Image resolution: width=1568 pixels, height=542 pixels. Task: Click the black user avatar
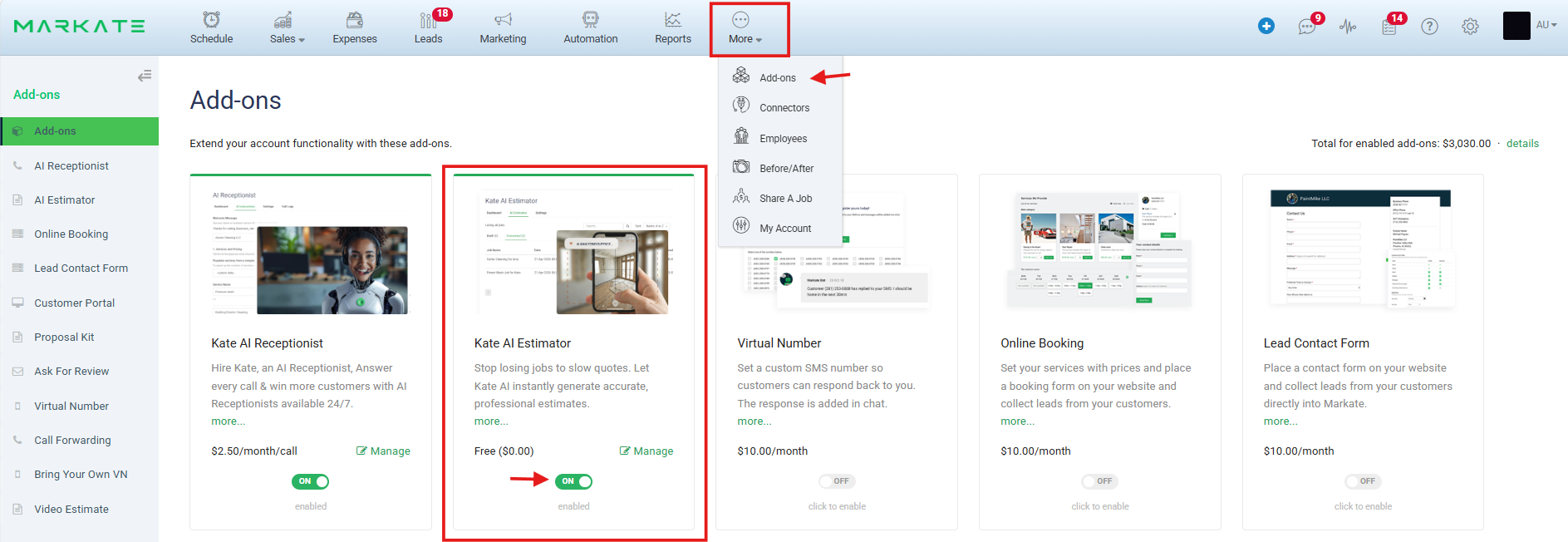pos(1516,26)
